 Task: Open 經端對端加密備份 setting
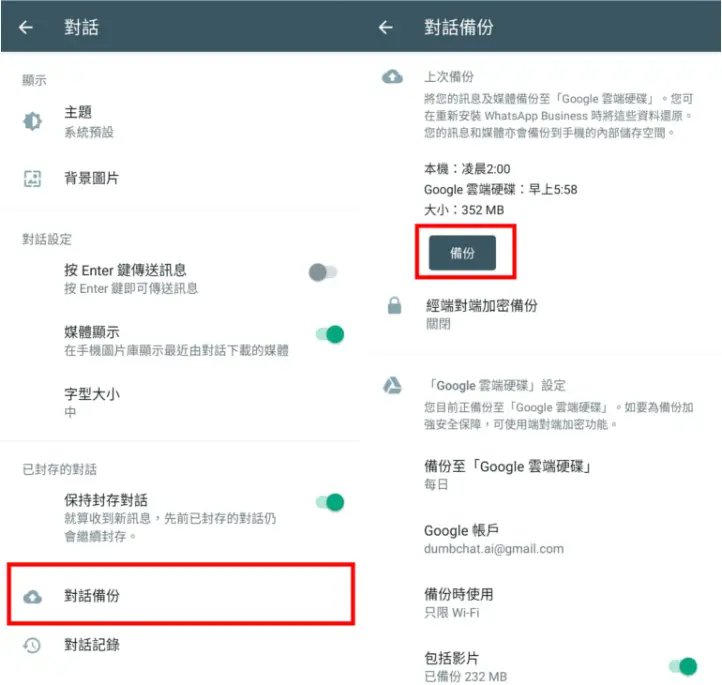click(542, 314)
